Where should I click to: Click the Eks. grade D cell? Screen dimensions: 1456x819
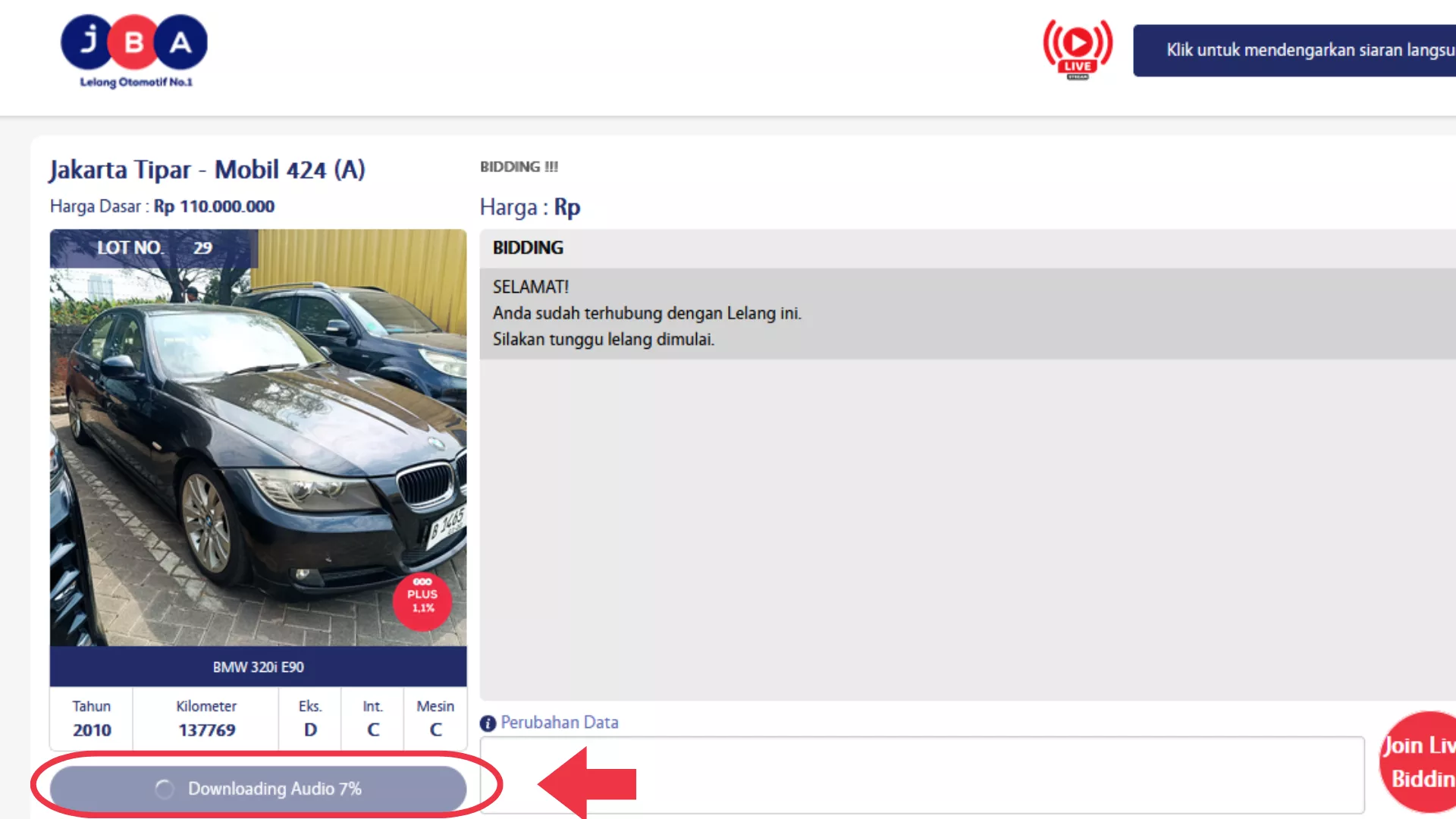click(310, 718)
